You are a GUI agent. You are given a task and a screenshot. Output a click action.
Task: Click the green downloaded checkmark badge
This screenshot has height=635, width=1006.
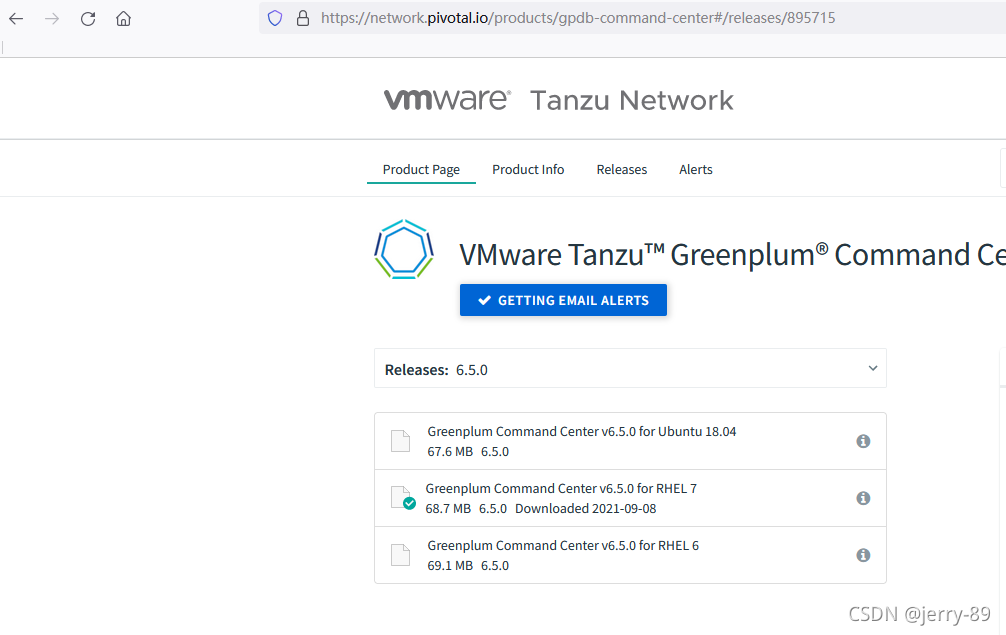coord(408,504)
